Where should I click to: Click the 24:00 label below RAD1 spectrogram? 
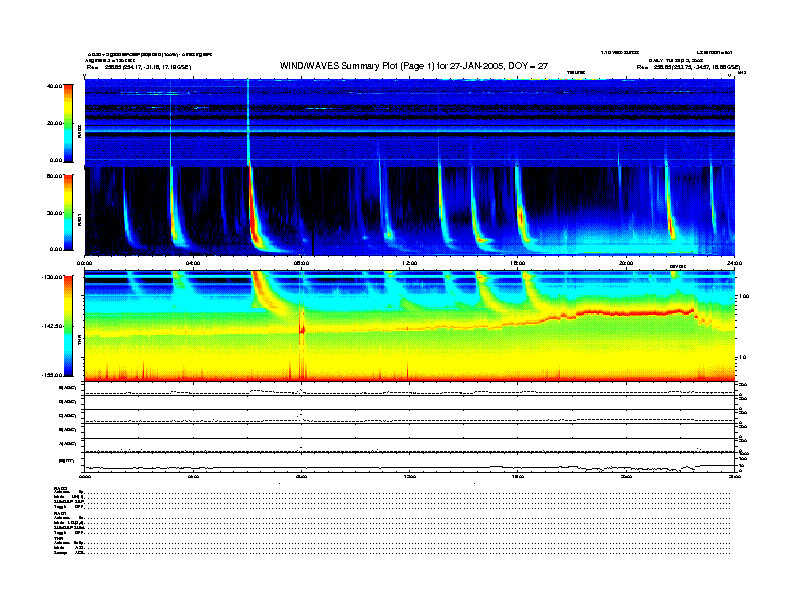click(x=734, y=263)
